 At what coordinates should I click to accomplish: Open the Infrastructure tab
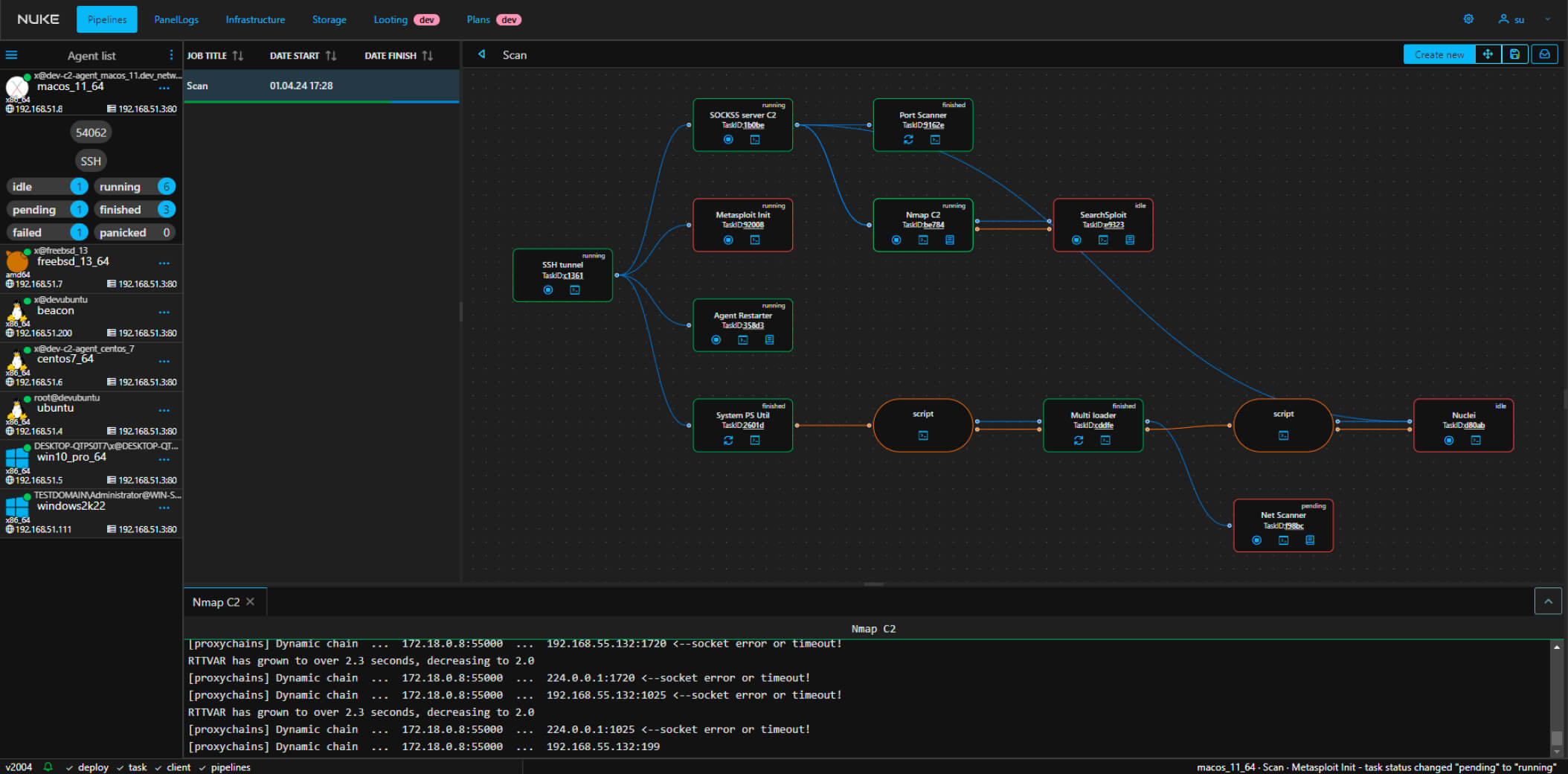[x=255, y=19]
